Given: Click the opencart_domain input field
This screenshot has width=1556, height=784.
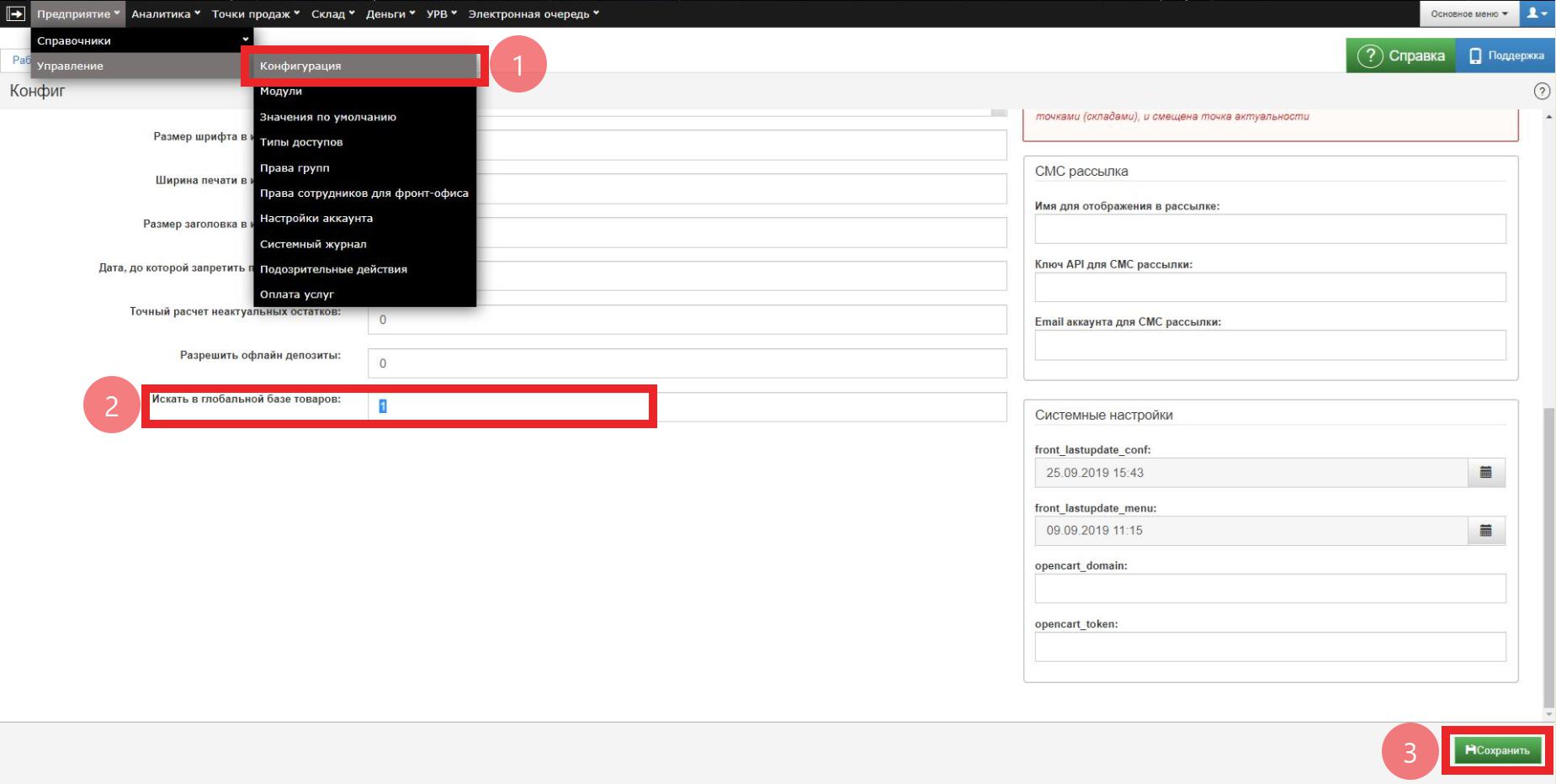Looking at the screenshot, I should pos(1269,589).
